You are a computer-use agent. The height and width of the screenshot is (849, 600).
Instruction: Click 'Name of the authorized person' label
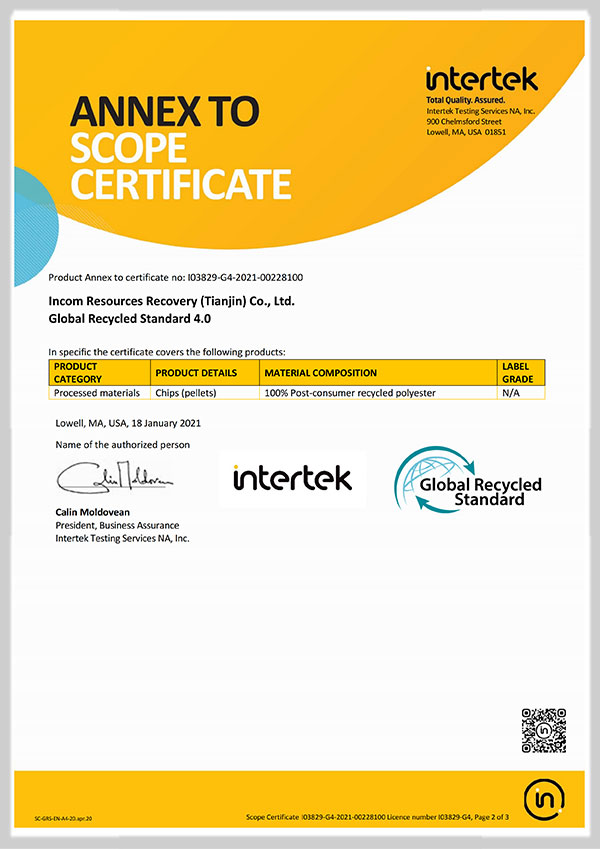[122, 445]
